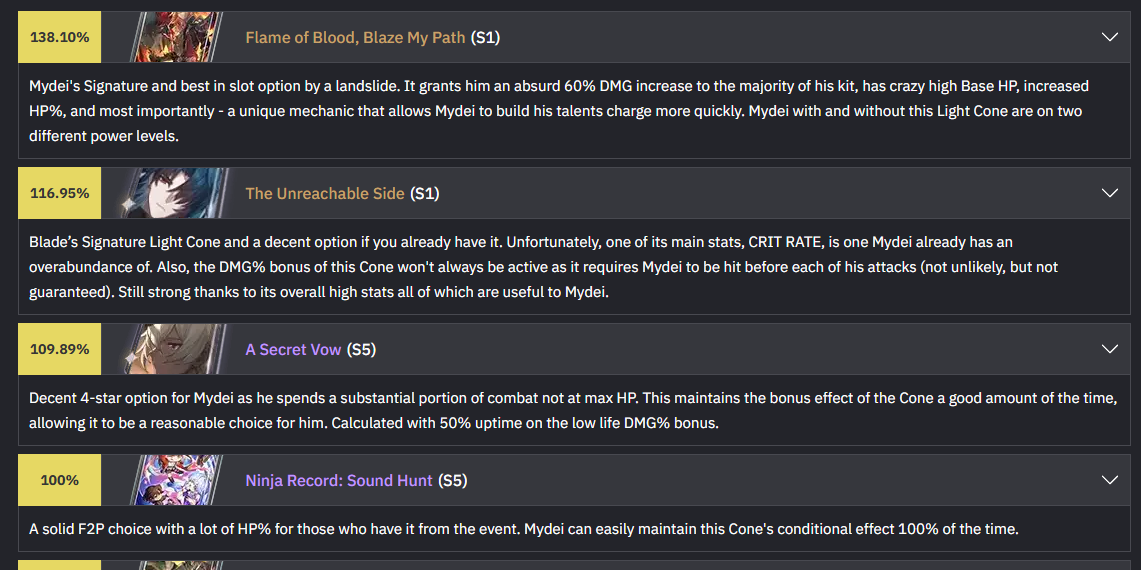Open the Flame of Blood, Blaze My Path link
Screen dimensions: 1141x570
(355, 38)
